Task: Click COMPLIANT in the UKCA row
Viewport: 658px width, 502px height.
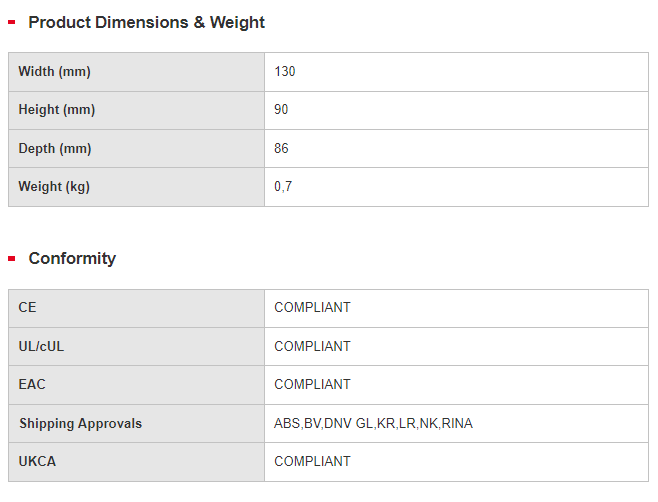Action: tap(312, 462)
